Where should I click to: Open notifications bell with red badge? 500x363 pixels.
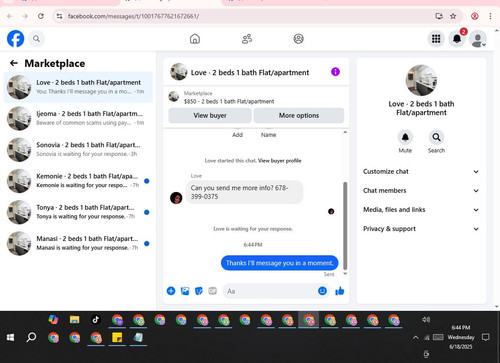click(457, 39)
